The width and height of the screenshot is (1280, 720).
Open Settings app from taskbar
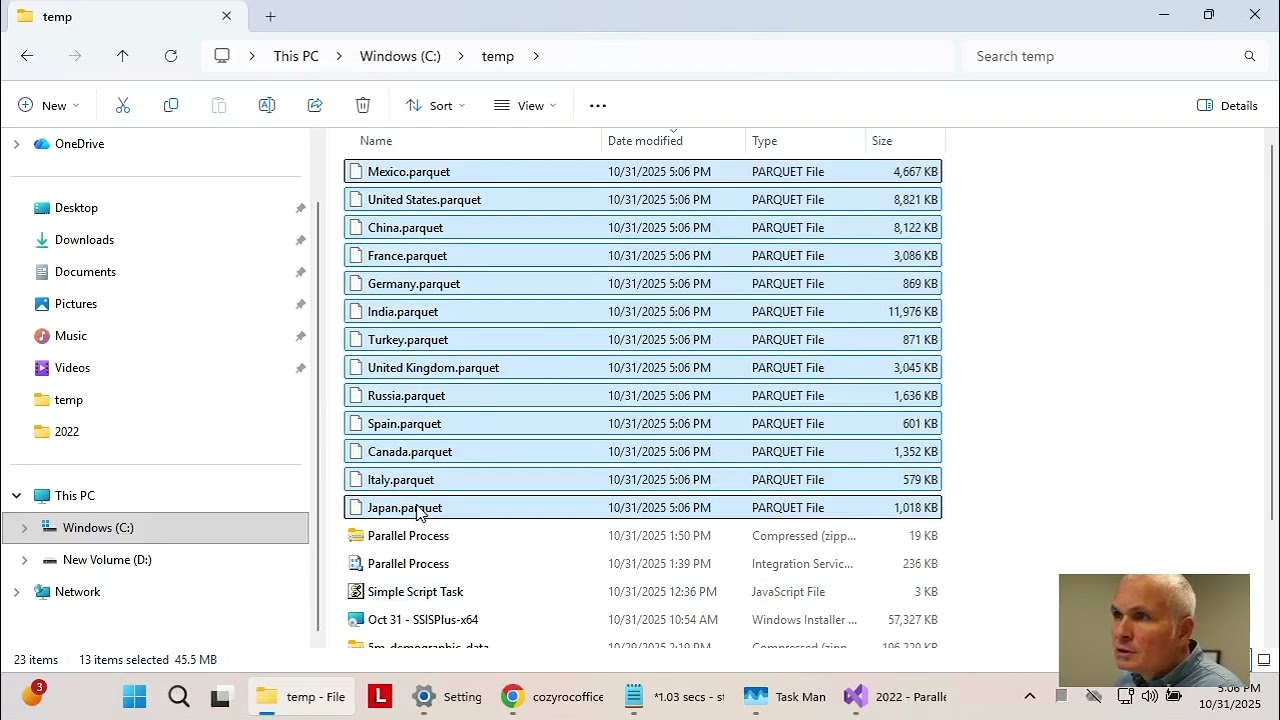tap(448, 697)
